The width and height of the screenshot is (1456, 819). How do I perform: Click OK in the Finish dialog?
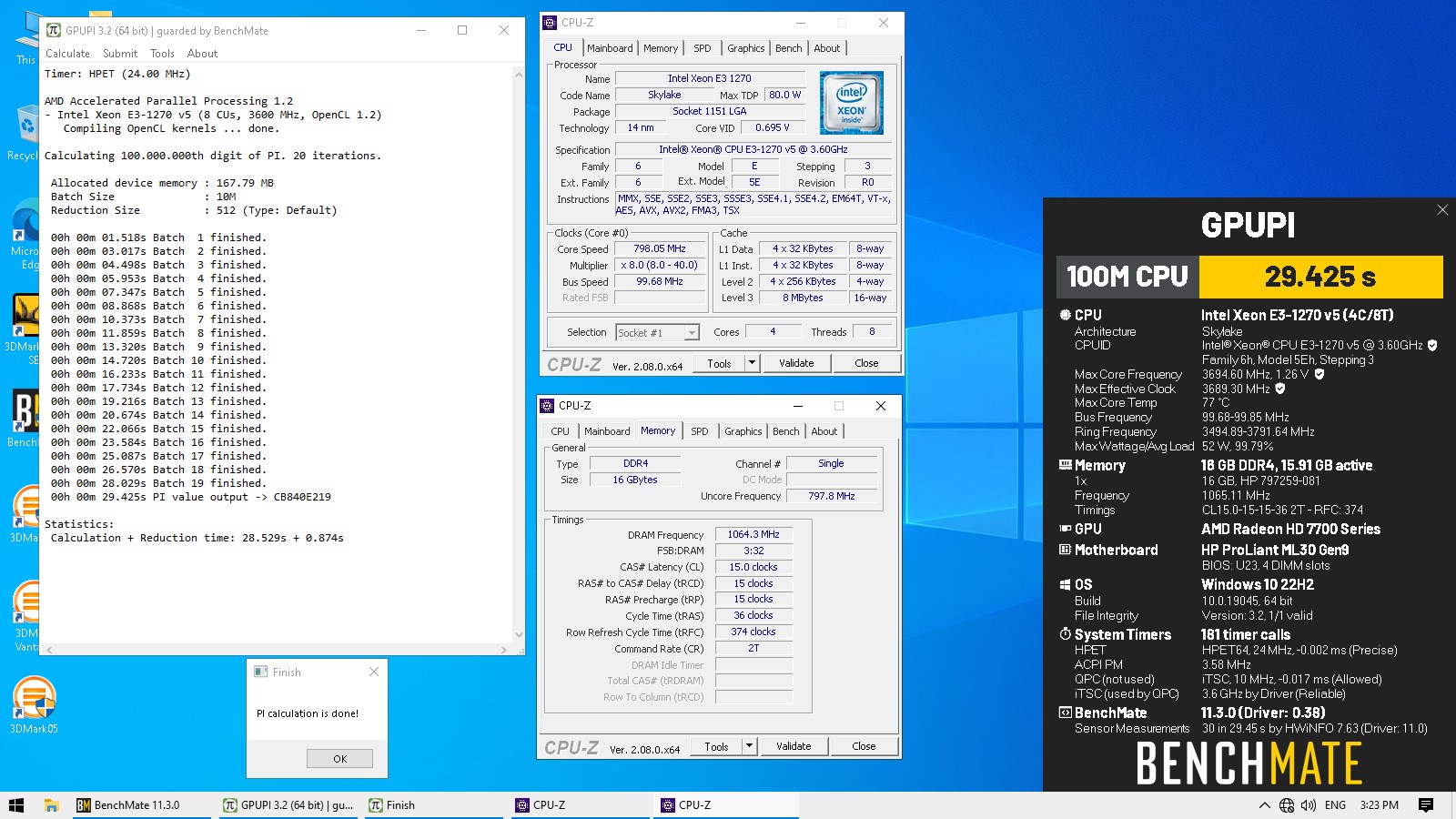[x=339, y=758]
